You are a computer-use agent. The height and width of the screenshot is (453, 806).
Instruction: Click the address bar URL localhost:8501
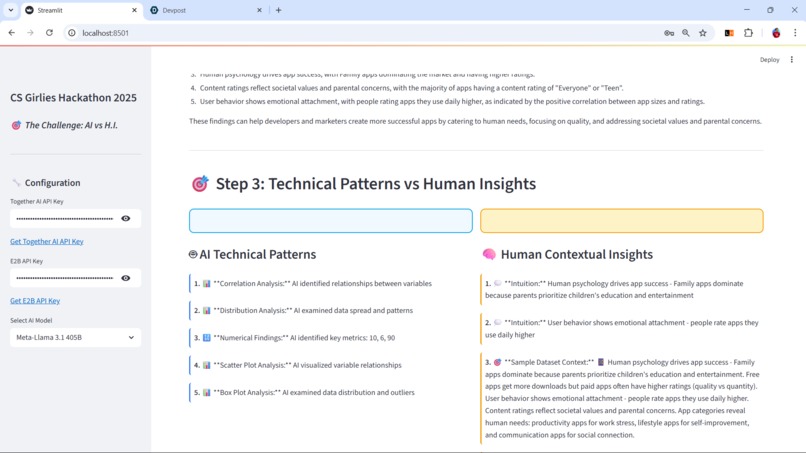tap(105, 33)
